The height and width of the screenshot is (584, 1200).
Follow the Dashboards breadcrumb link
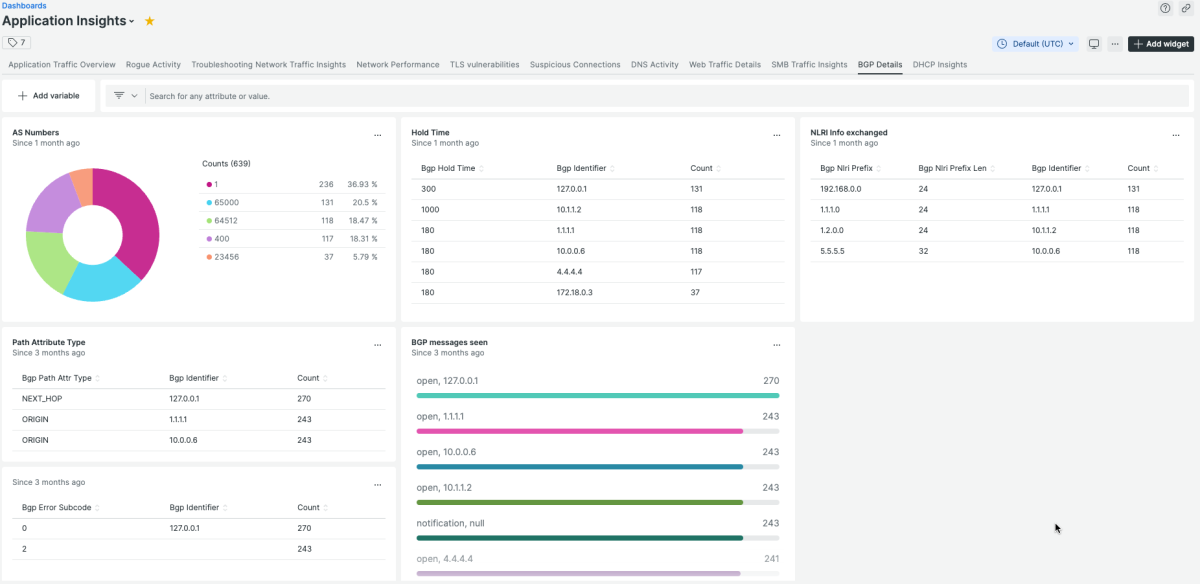(24, 6)
